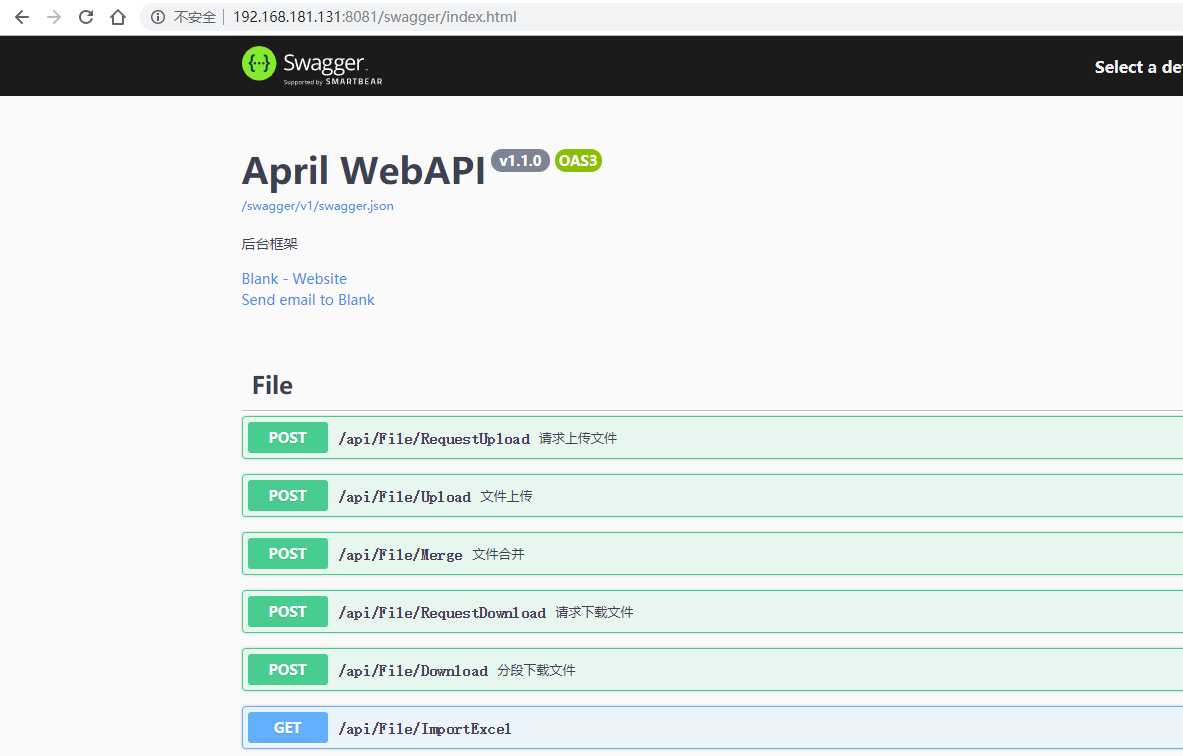
Task: Expand POST /api/File/Upload operation
Action: pos(712,496)
